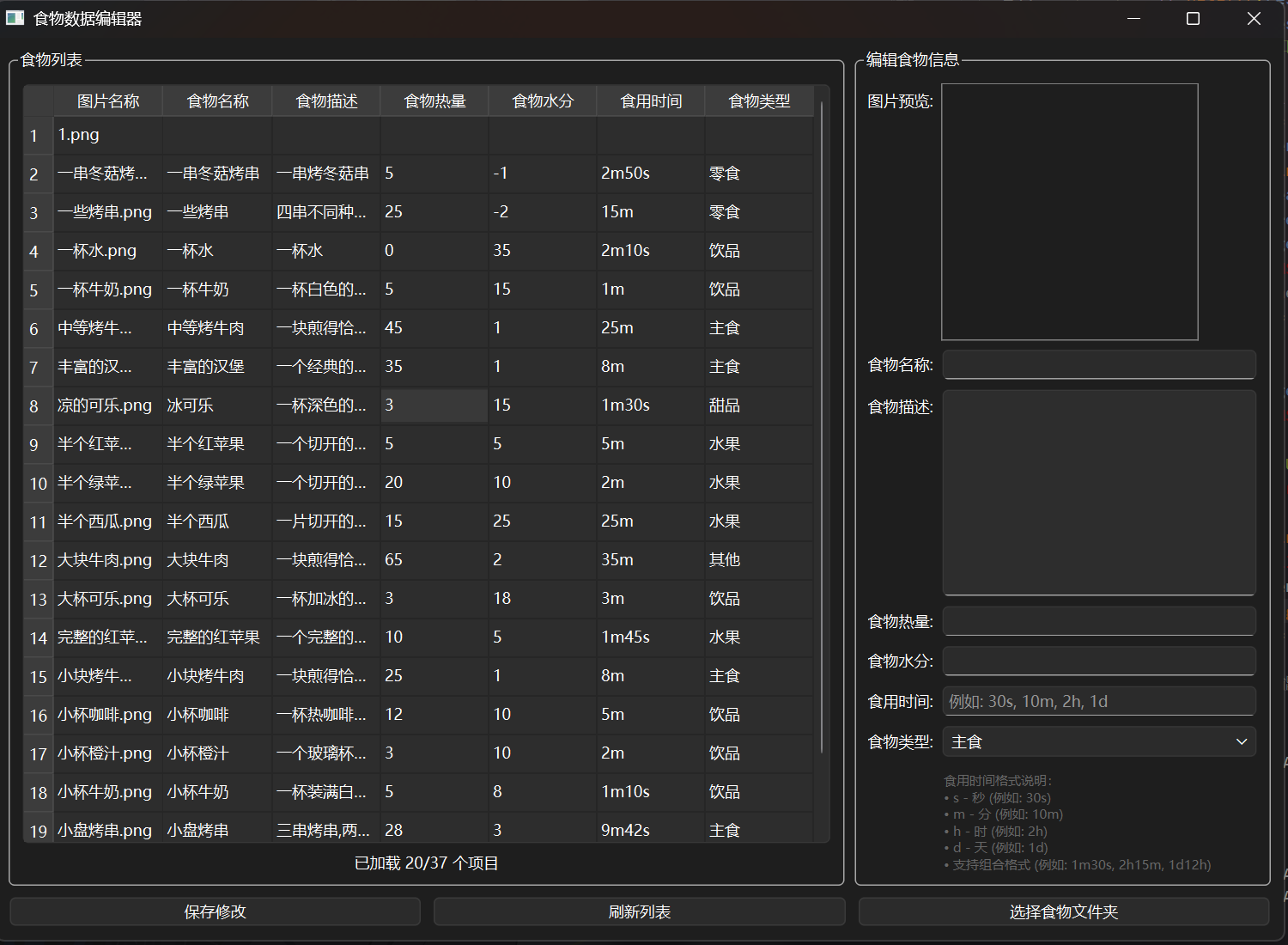Screen dimensions: 1288x945
Task: Click the 食物水分 input field
Action: pos(1099,661)
